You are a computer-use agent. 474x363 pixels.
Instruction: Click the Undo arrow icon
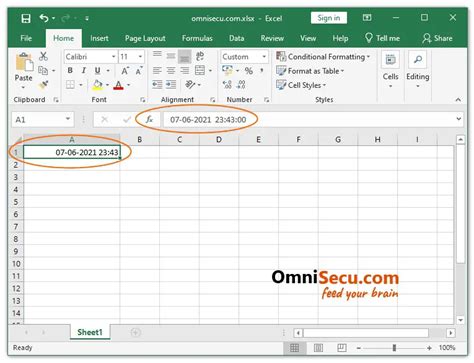(44, 18)
